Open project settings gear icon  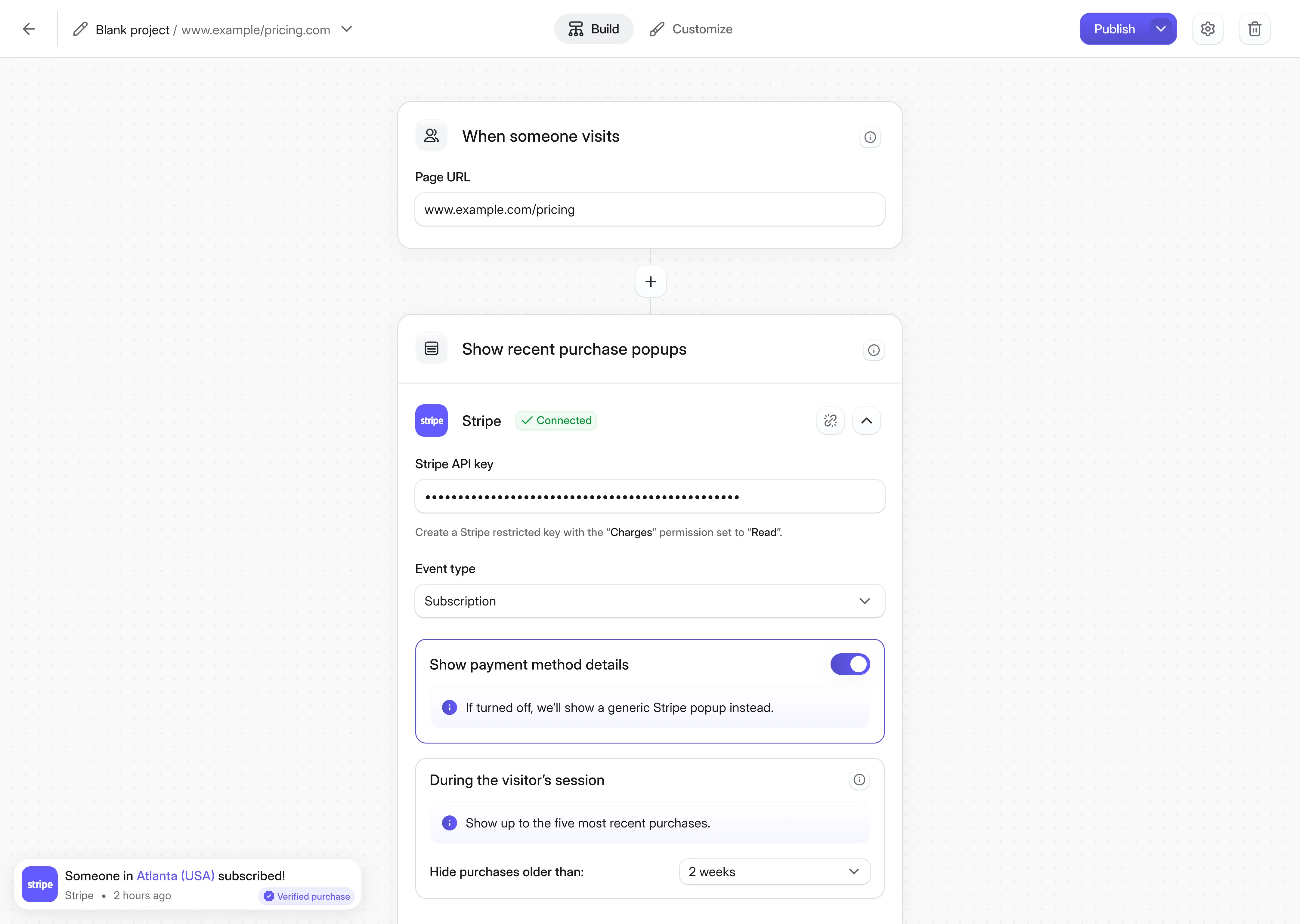pos(1207,29)
